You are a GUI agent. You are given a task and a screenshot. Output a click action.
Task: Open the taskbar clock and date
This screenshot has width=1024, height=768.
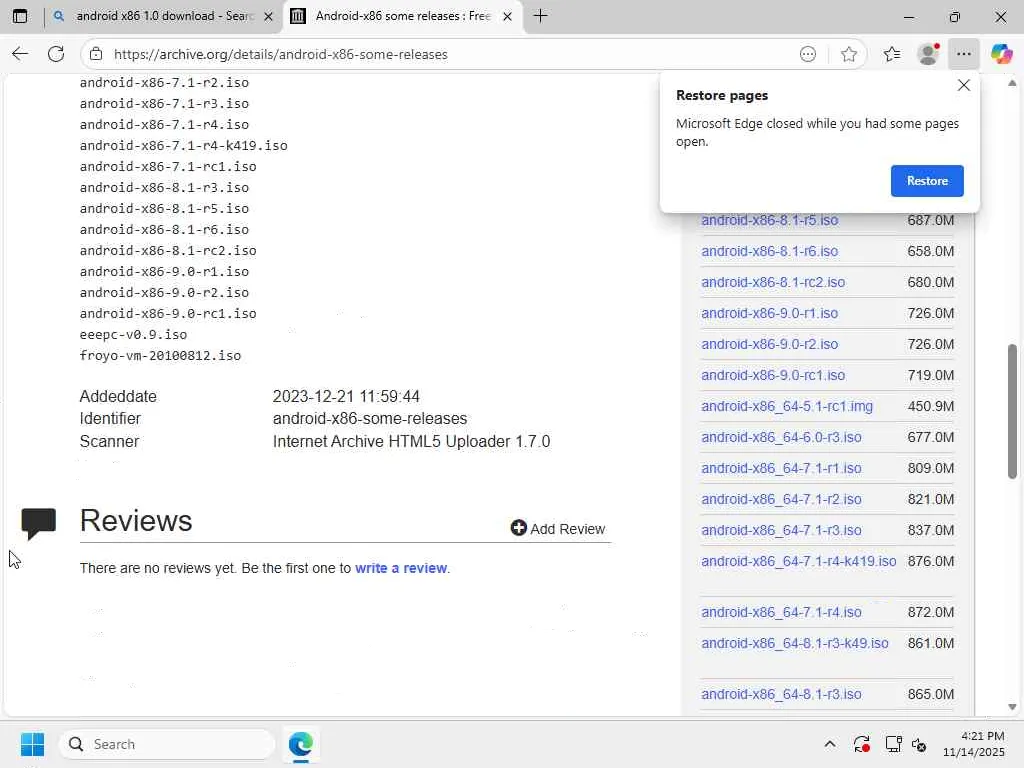[x=974, y=744]
